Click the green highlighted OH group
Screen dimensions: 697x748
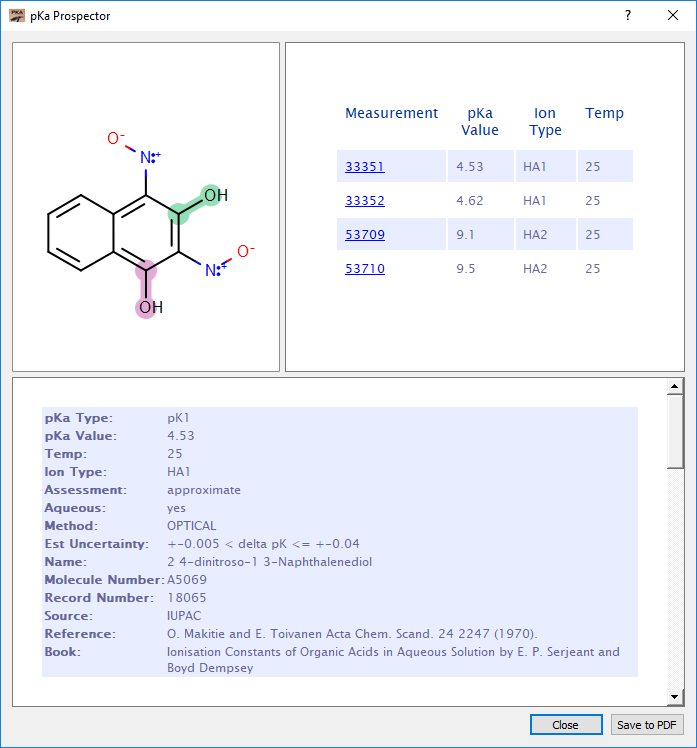click(212, 196)
